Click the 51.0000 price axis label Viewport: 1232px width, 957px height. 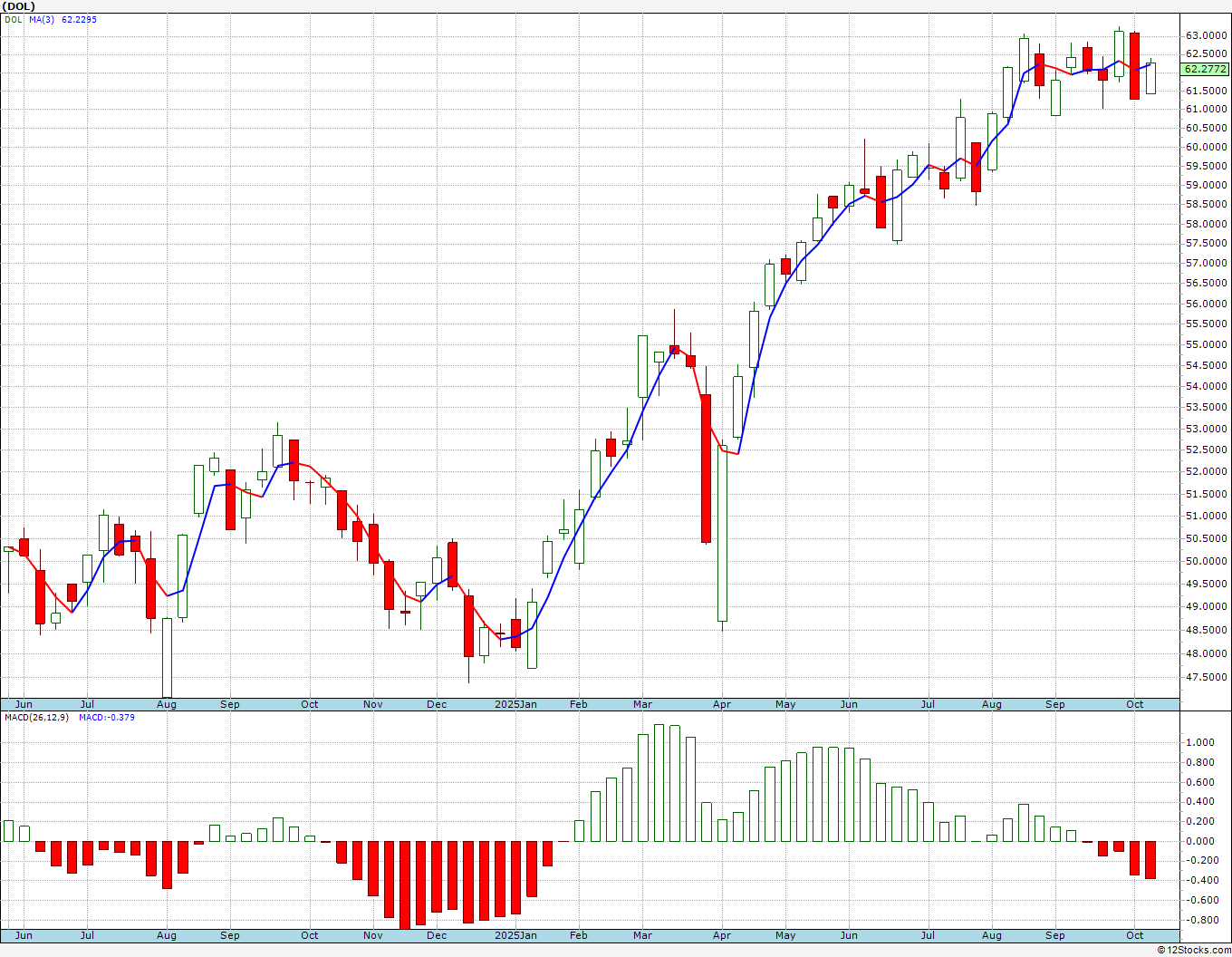1207,516
